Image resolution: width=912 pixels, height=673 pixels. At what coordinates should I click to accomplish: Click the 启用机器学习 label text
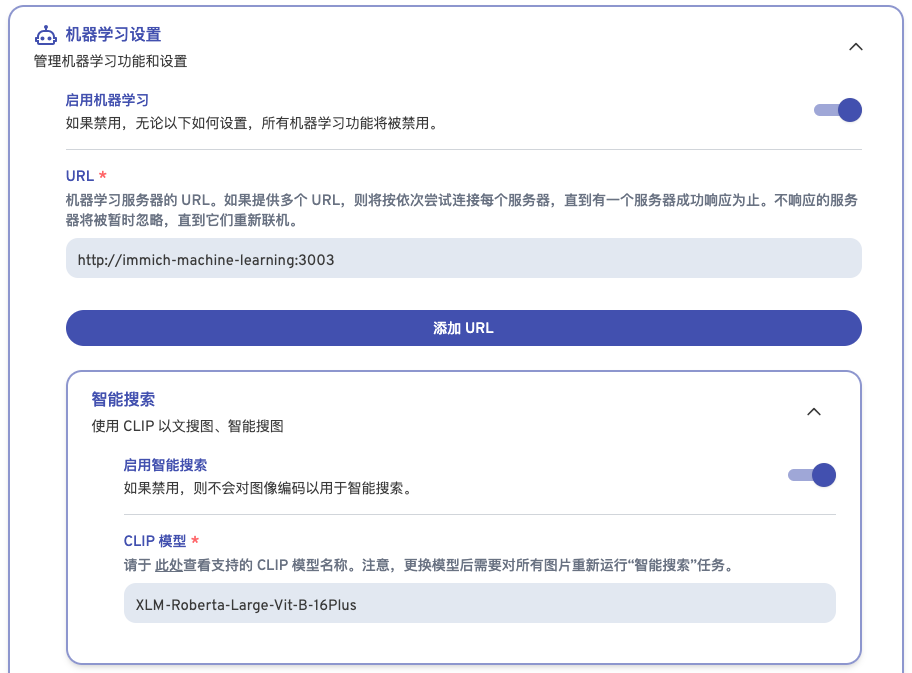[x=107, y=100]
